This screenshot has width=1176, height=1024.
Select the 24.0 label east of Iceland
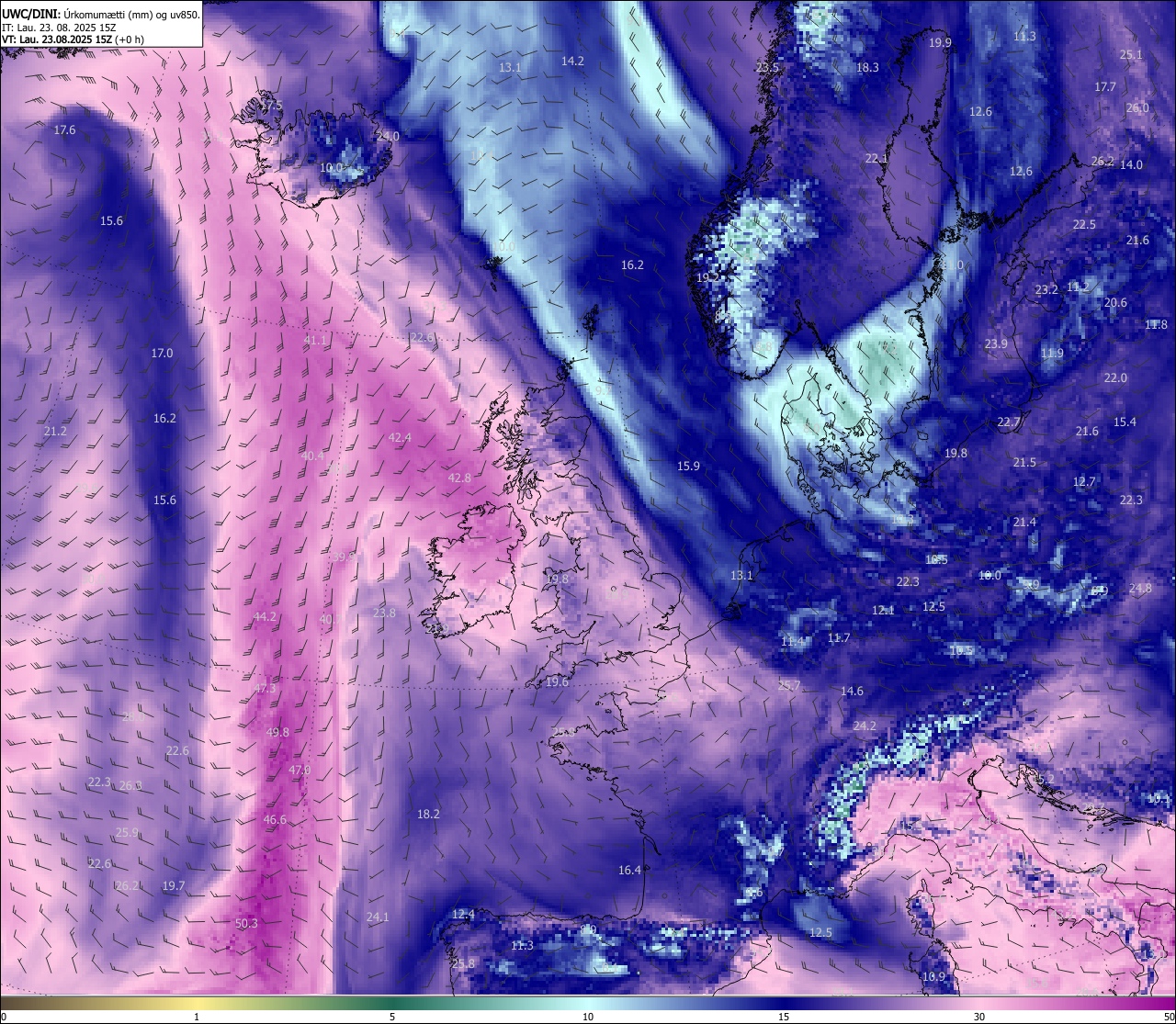[388, 137]
